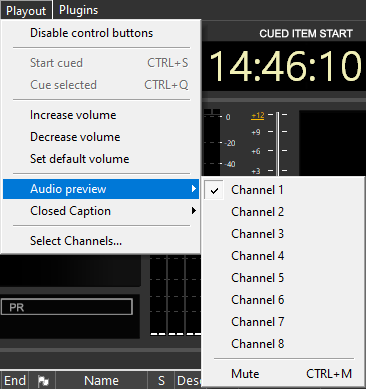Screen dimensions: 366x389
Task: Select Start cued menu entry
Action: [x=101, y=63]
